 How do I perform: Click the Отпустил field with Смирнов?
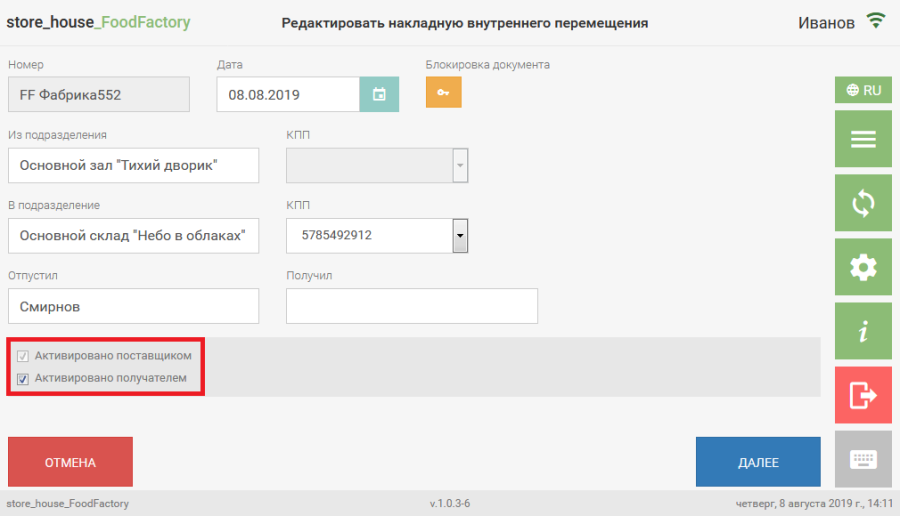(133, 306)
